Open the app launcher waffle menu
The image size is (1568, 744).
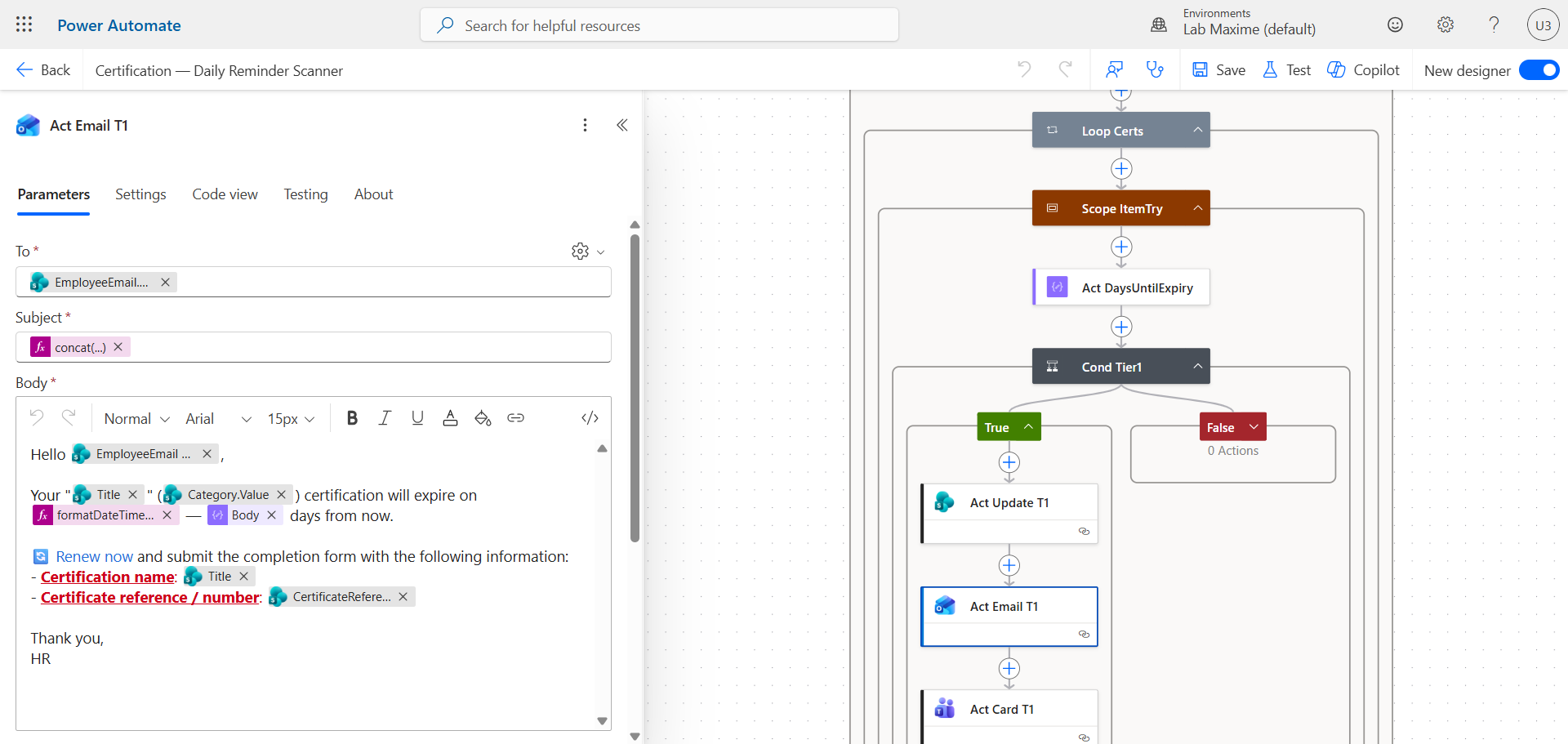(24, 25)
